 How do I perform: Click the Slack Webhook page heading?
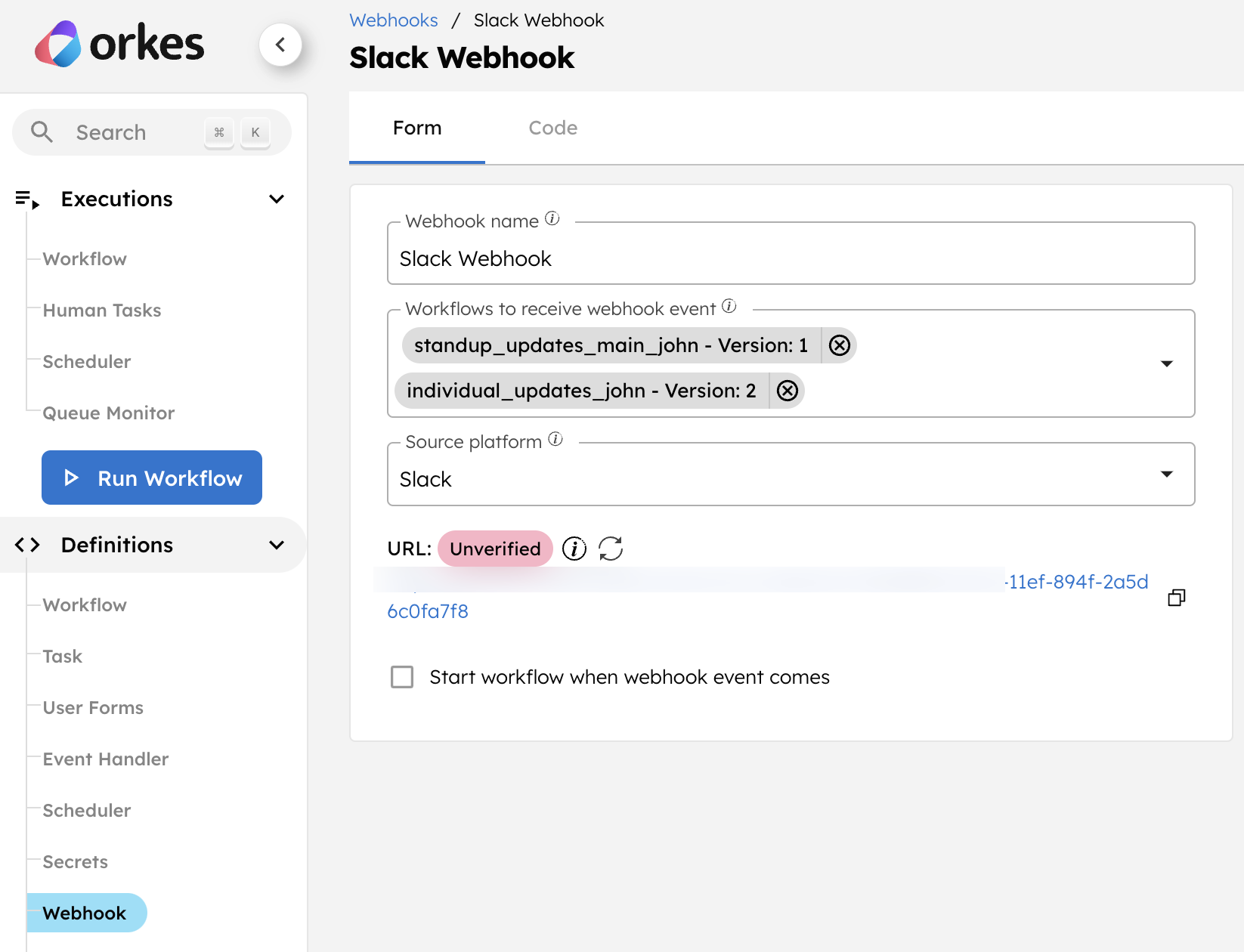(x=462, y=57)
